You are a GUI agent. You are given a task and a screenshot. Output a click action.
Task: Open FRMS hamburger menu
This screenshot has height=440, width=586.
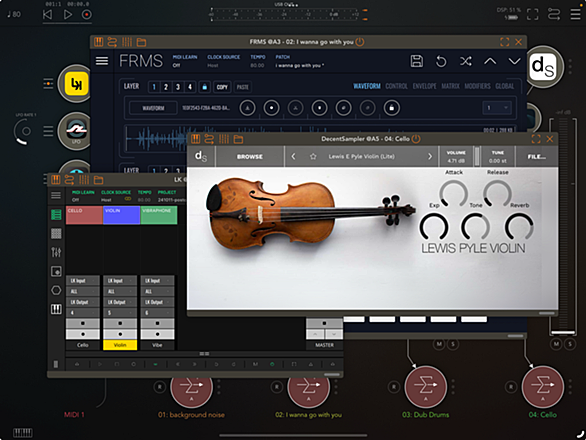click(x=102, y=61)
